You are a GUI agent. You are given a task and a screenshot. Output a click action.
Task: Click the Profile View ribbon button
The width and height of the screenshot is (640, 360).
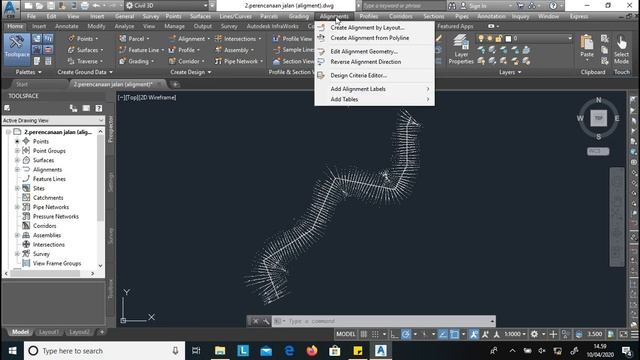[293, 39]
